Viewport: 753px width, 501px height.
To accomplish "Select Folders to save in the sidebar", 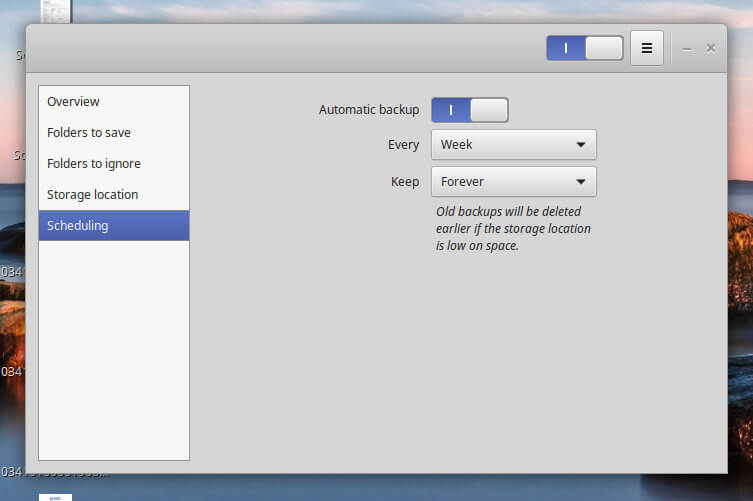I will click(x=113, y=133).
